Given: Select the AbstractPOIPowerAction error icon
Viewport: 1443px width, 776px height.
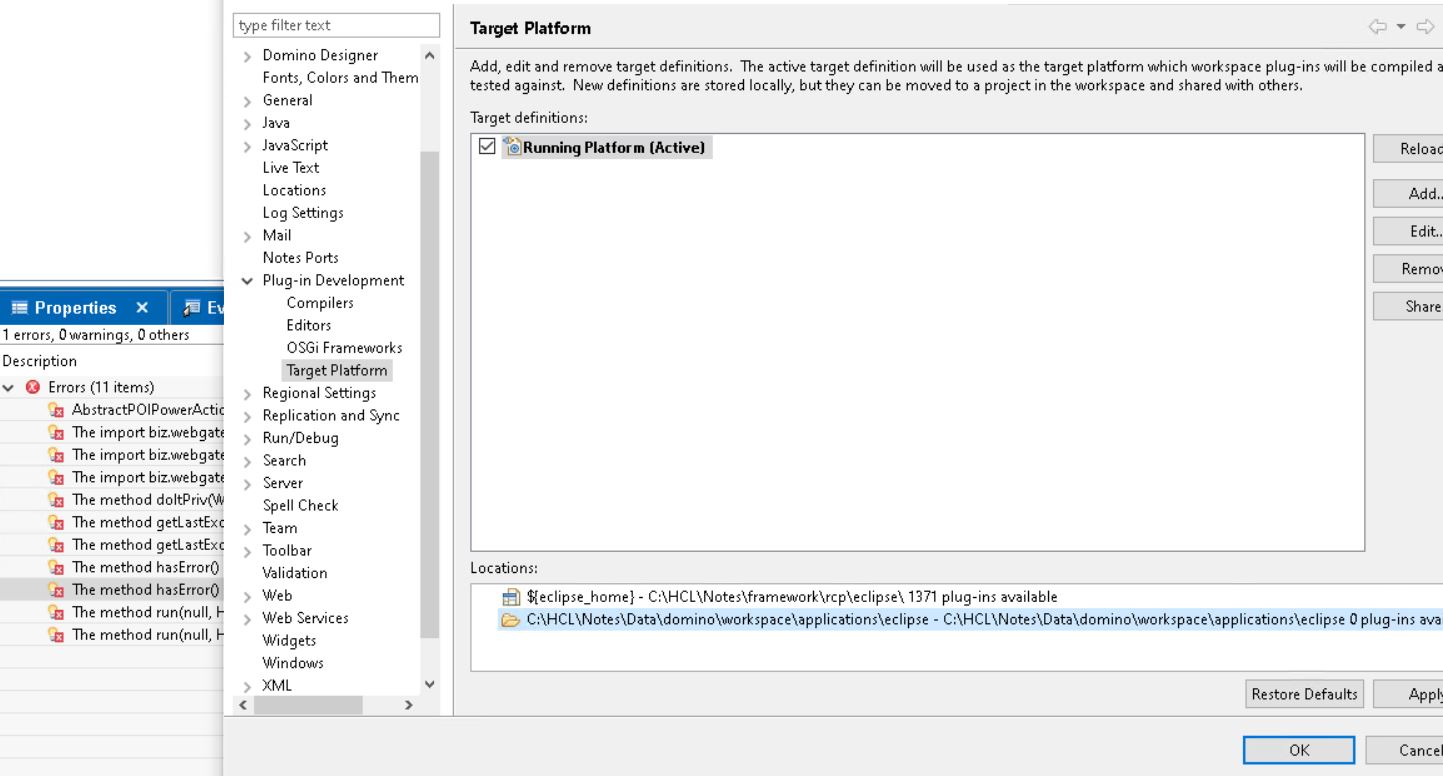Looking at the screenshot, I should [x=57, y=410].
